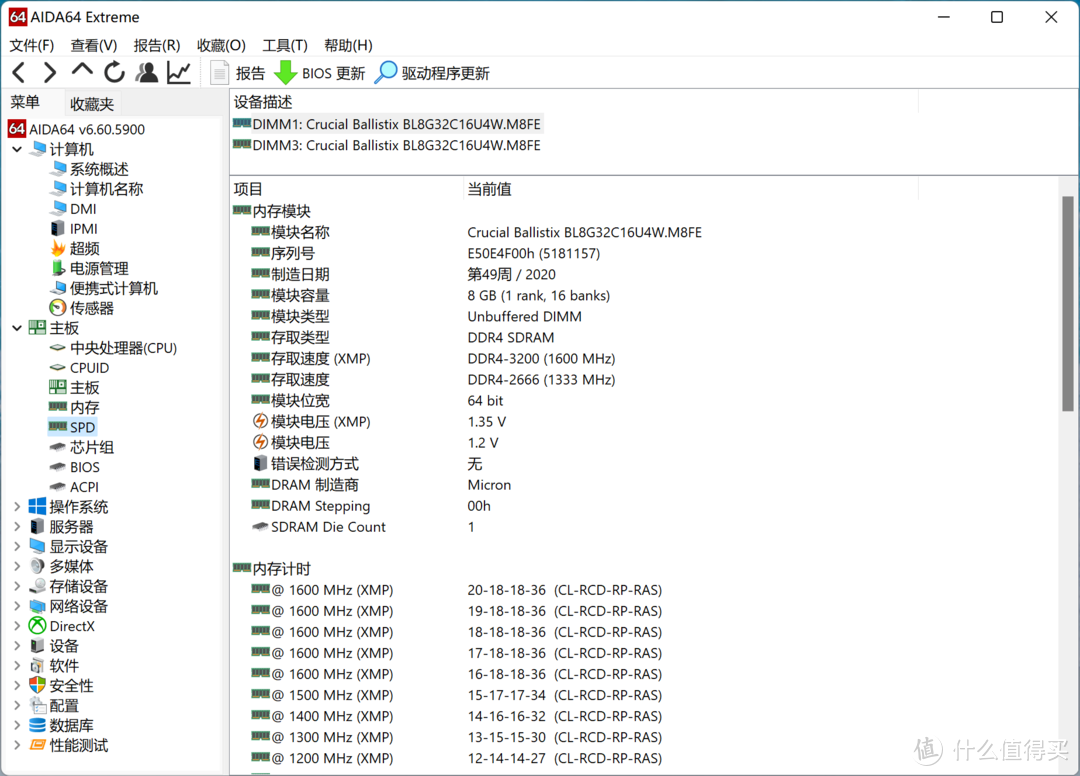Select DIMM1 Crucial Ballistix device row
The image size is (1080, 776).
click(x=387, y=124)
